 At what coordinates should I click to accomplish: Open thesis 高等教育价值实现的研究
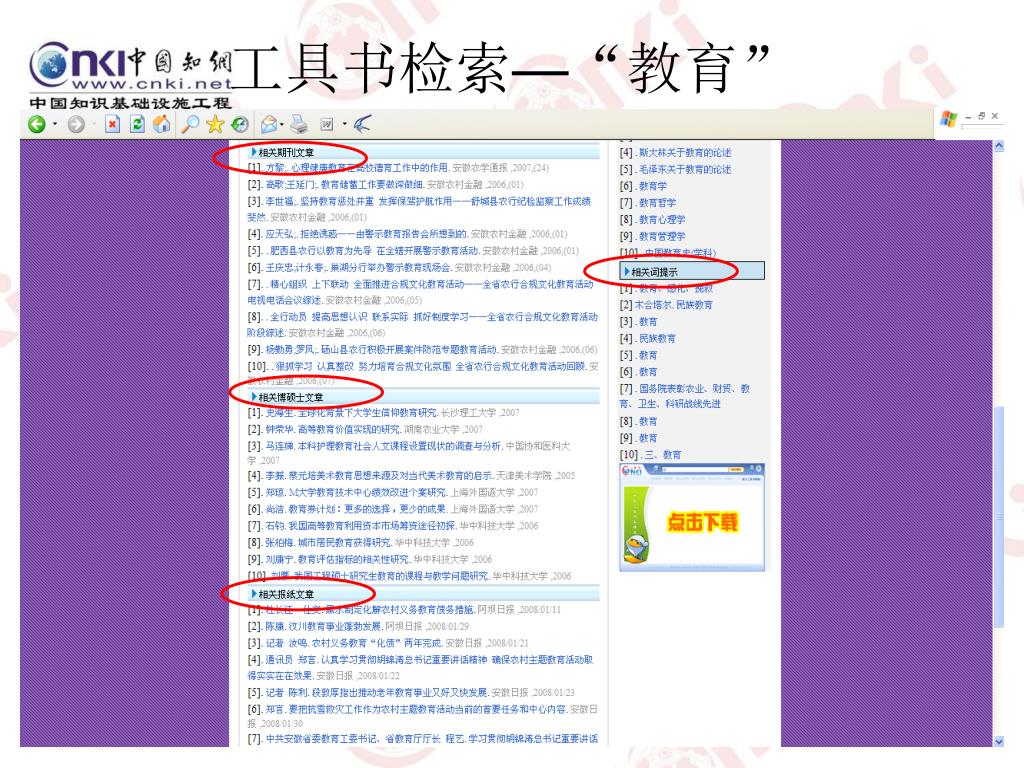(349, 429)
